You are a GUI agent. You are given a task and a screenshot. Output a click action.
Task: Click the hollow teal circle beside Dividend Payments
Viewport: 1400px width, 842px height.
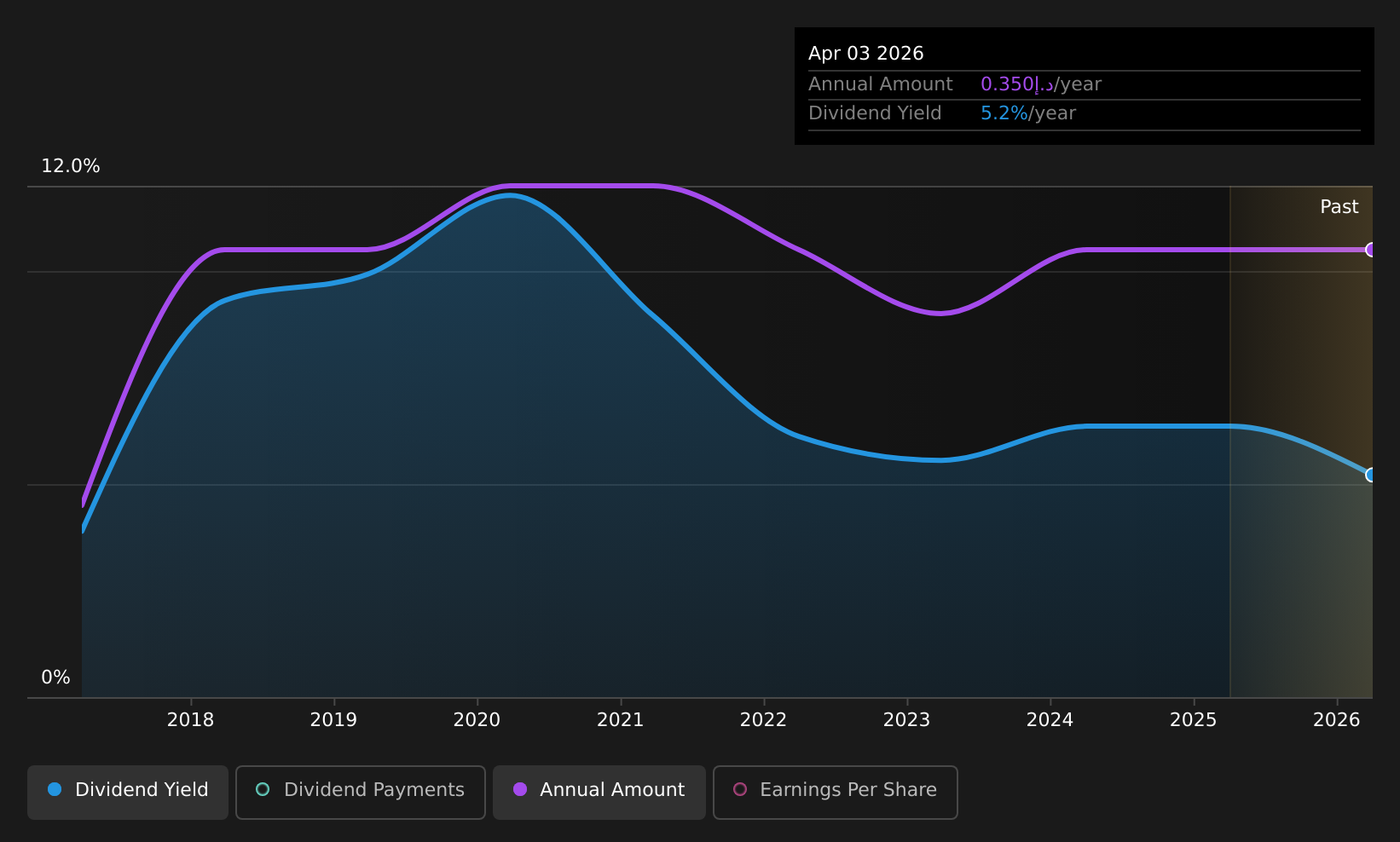pyautogui.click(x=263, y=789)
